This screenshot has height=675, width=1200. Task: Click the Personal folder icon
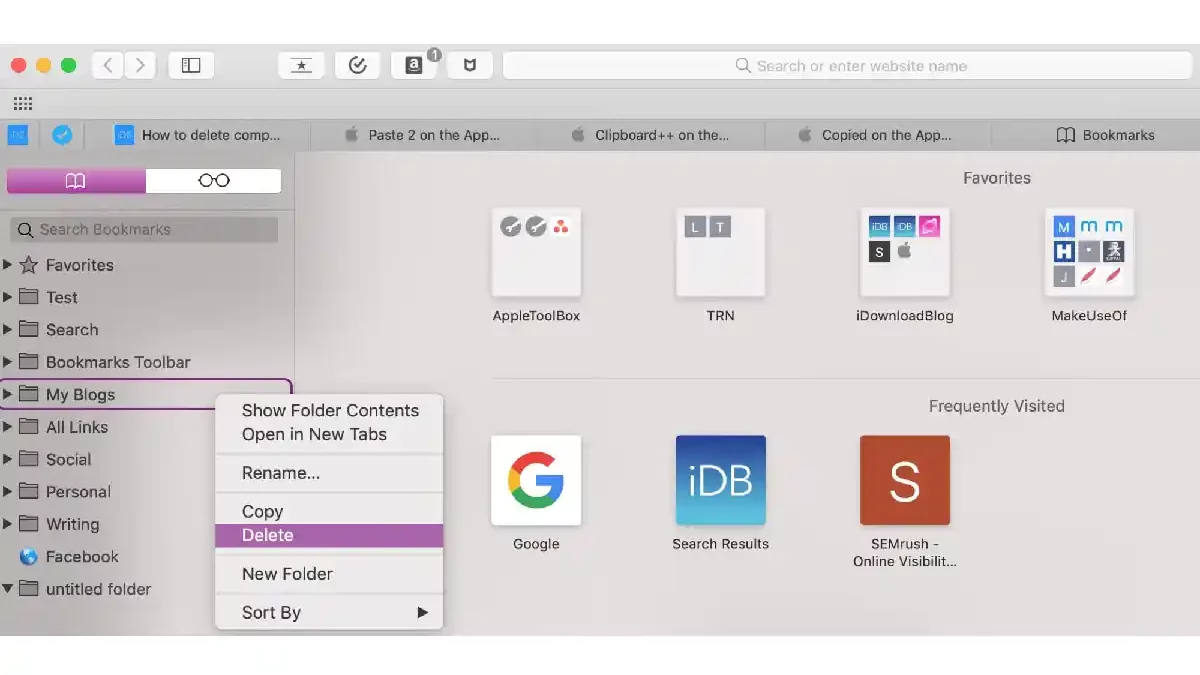pos(28,492)
